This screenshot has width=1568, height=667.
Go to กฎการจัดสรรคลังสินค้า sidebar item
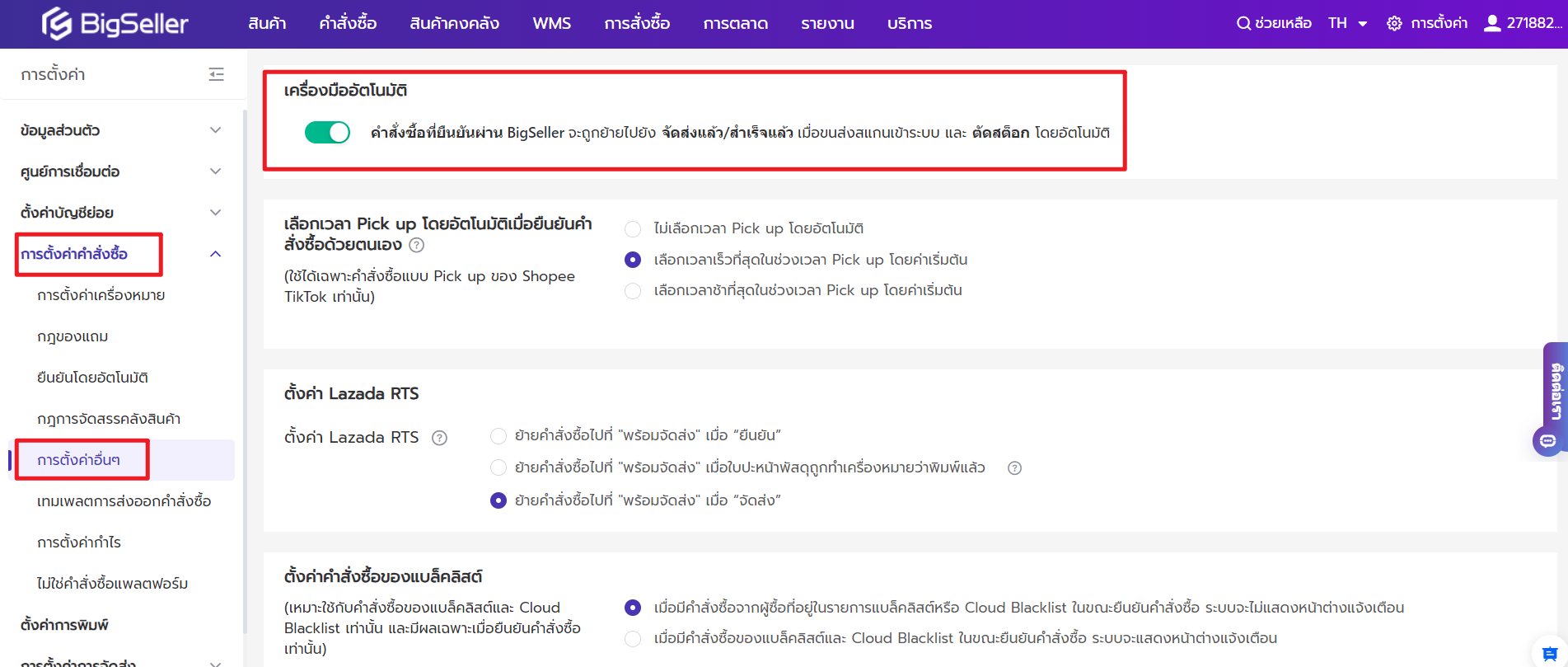click(x=109, y=419)
